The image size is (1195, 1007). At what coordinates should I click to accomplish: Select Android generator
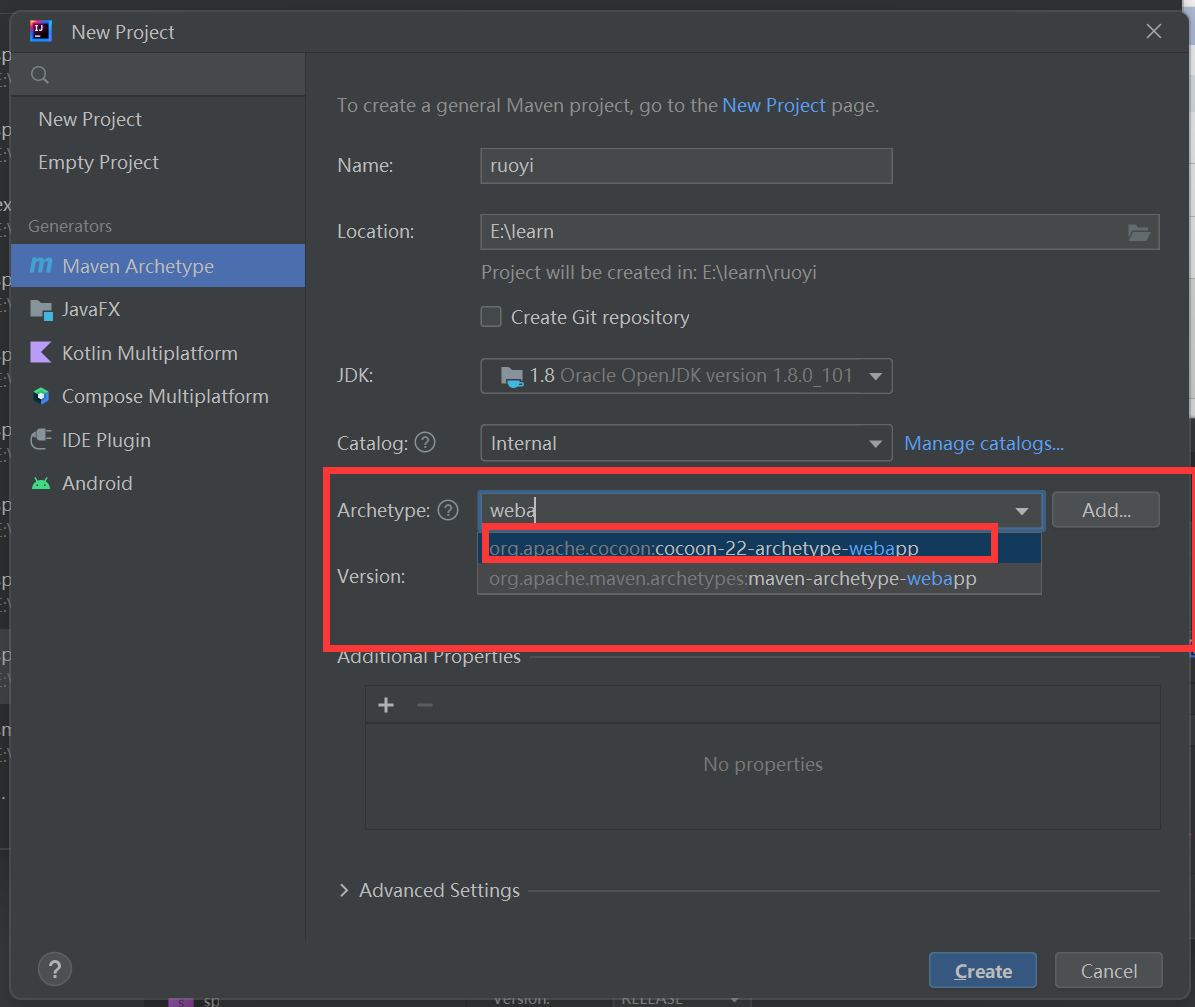(158, 483)
